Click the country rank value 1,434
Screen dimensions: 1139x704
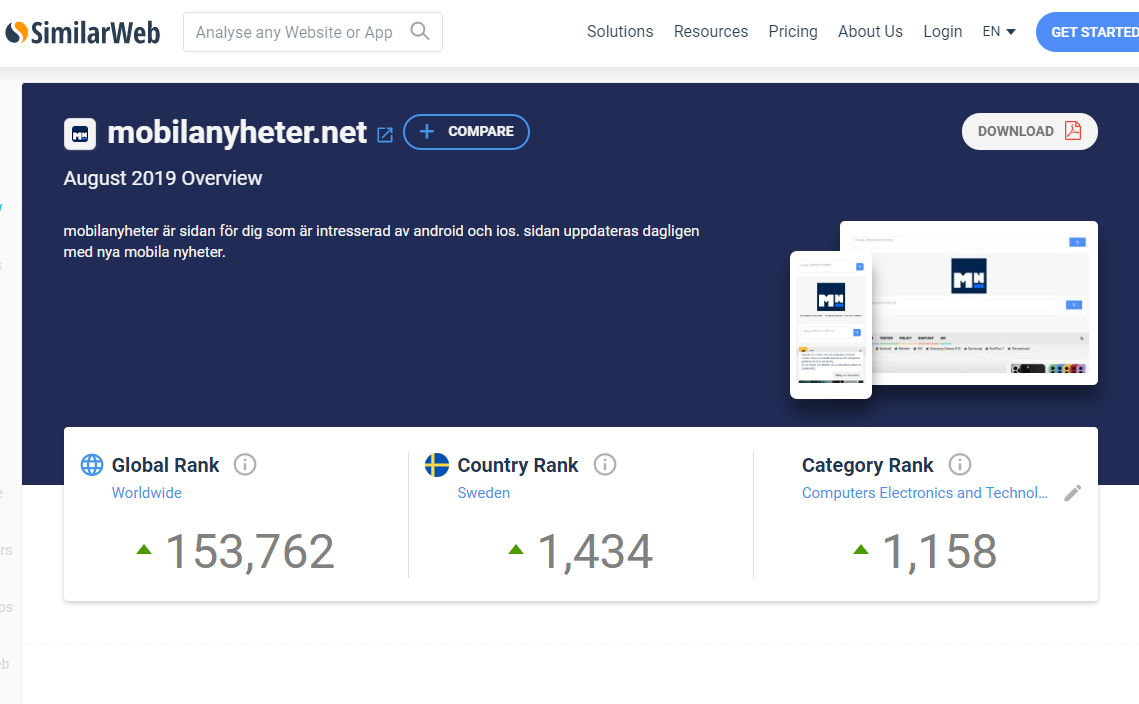[x=595, y=551]
